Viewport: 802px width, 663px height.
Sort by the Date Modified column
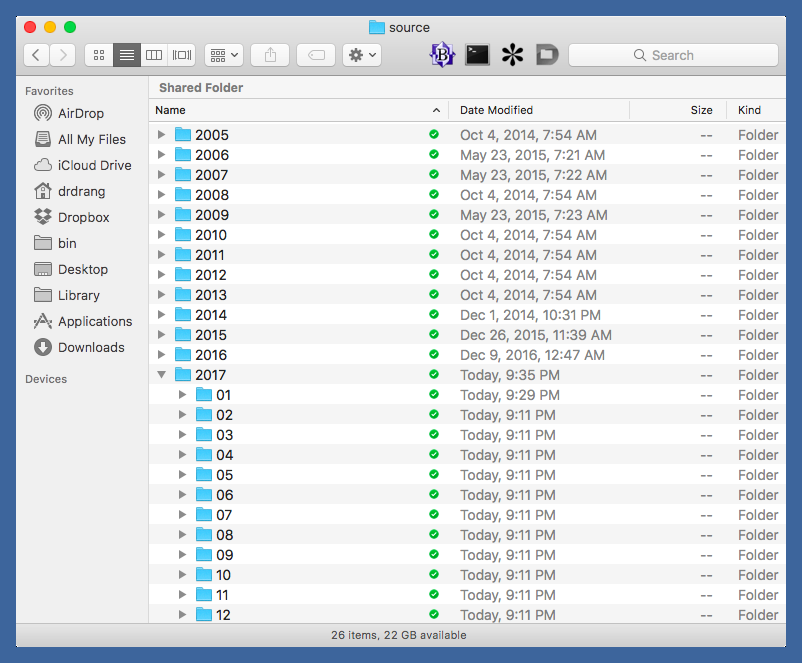[496, 110]
